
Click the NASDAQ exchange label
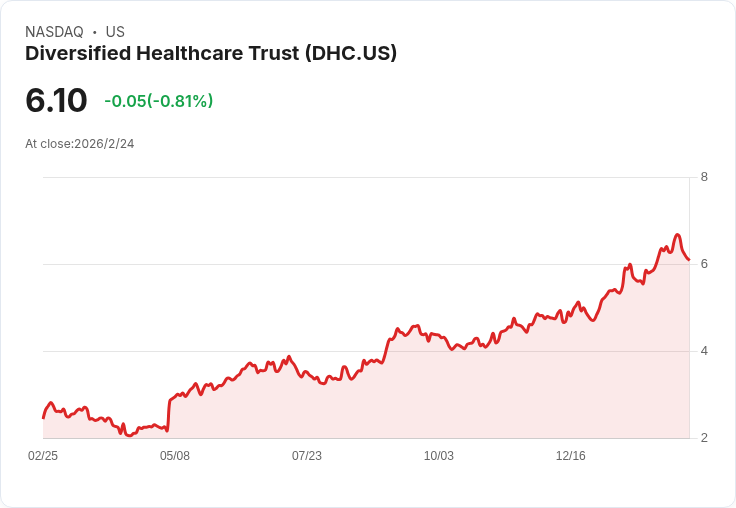tap(54, 32)
